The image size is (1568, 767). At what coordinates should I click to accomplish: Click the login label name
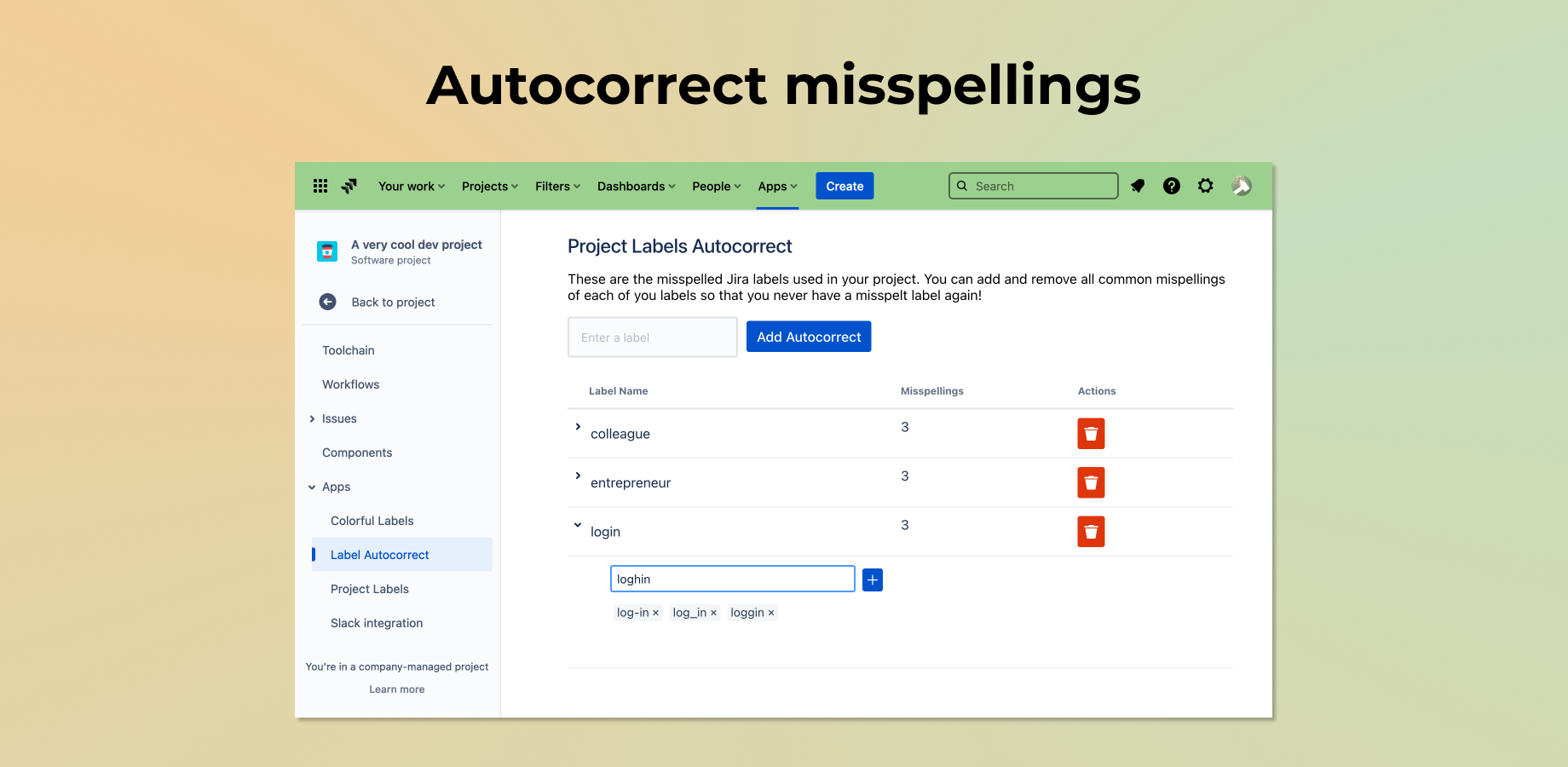[x=605, y=532]
